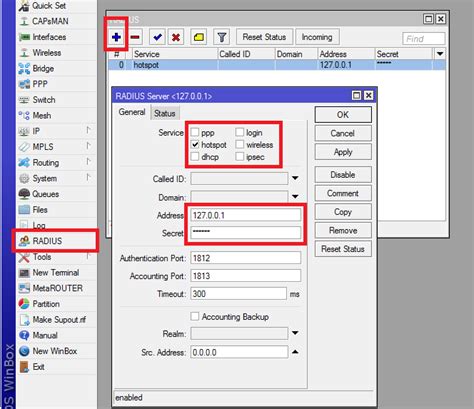Select the General tab
The width and height of the screenshot is (474, 409).
tap(132, 112)
